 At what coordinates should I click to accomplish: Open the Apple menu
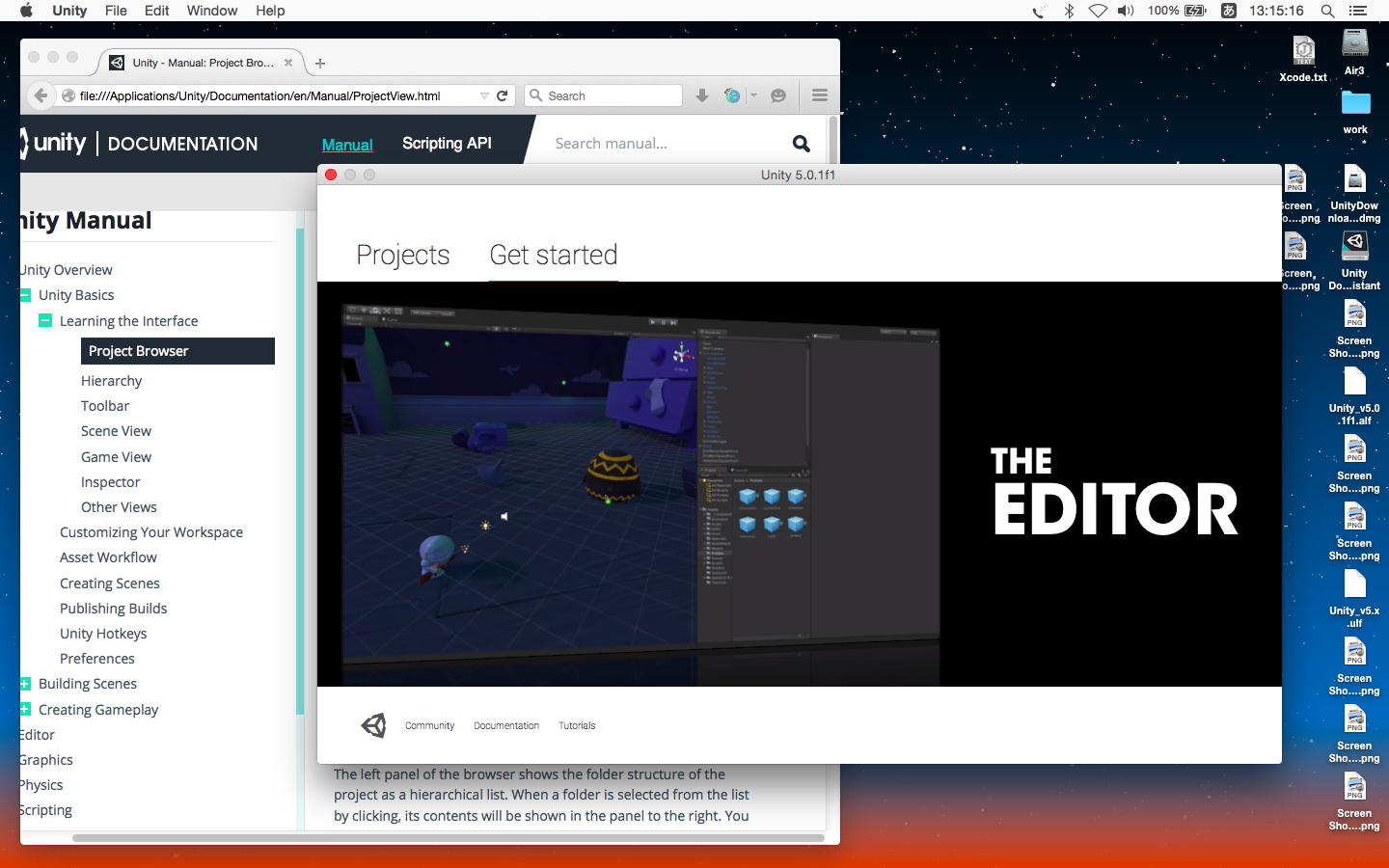click(26, 11)
